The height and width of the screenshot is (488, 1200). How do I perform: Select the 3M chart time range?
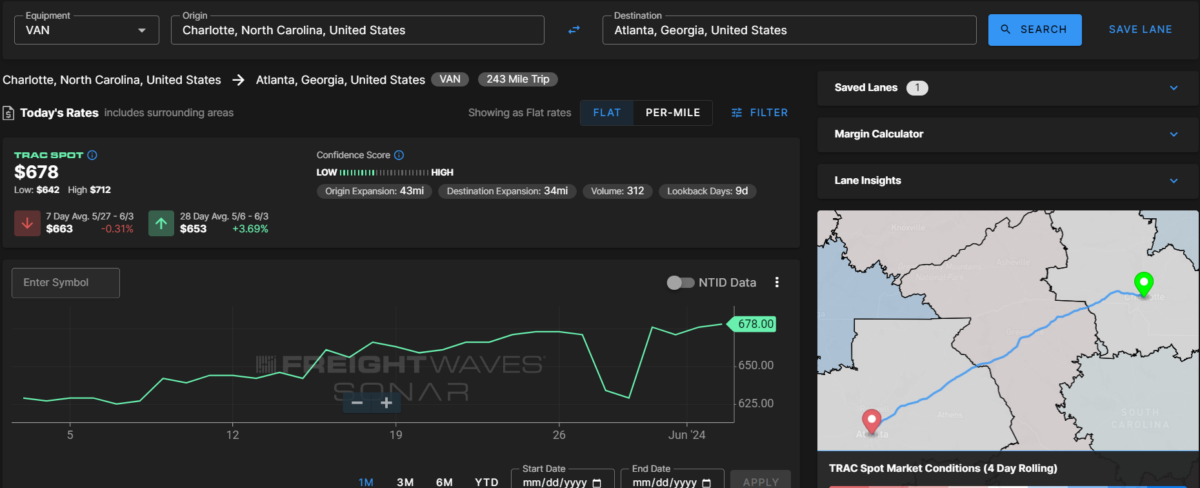tap(405, 482)
